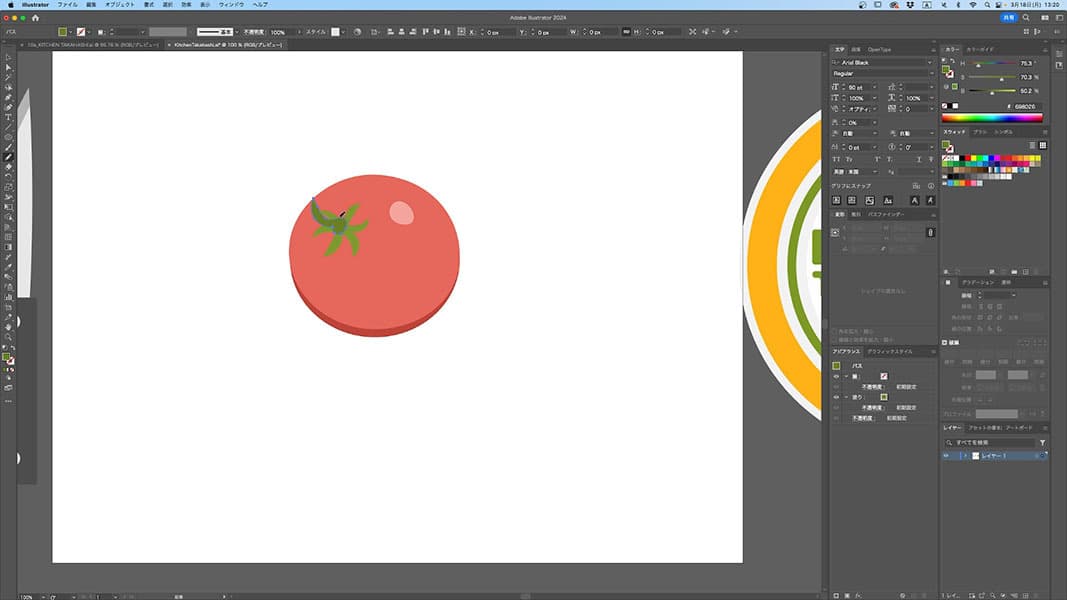Toggle visibility of the stroke appearance row
The width and height of the screenshot is (1067, 600).
[836, 376]
